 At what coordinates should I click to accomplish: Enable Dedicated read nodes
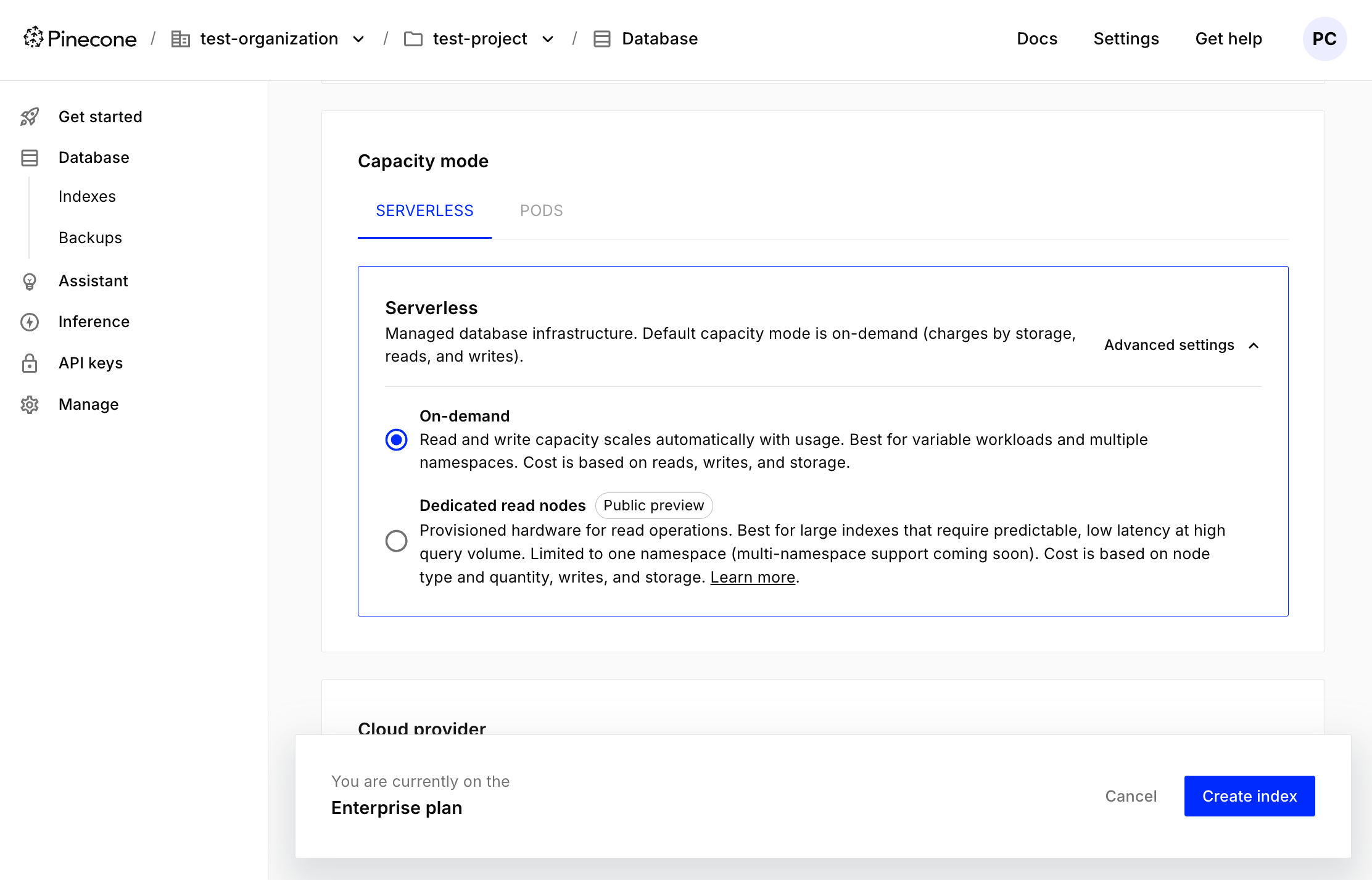click(x=397, y=541)
